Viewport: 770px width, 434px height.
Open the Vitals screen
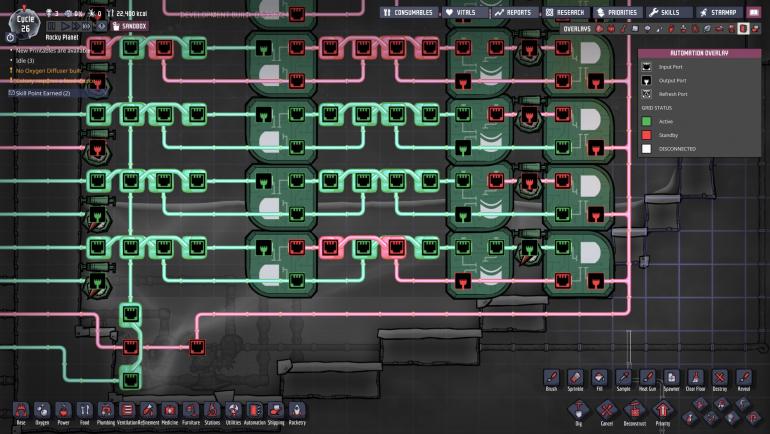tap(465, 12)
